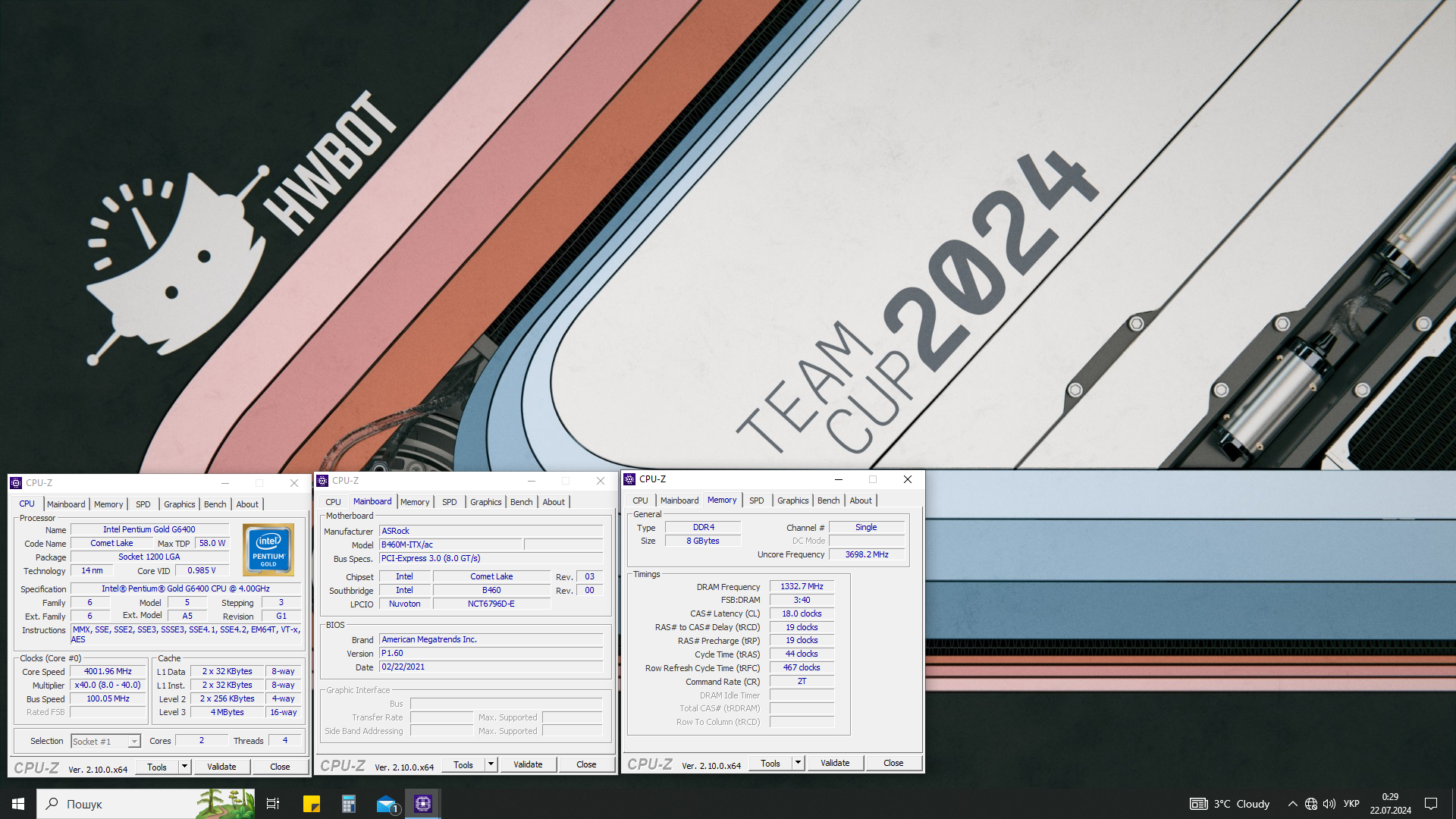Open network settings tray icon
The height and width of the screenshot is (819, 1456).
[x=1310, y=804]
